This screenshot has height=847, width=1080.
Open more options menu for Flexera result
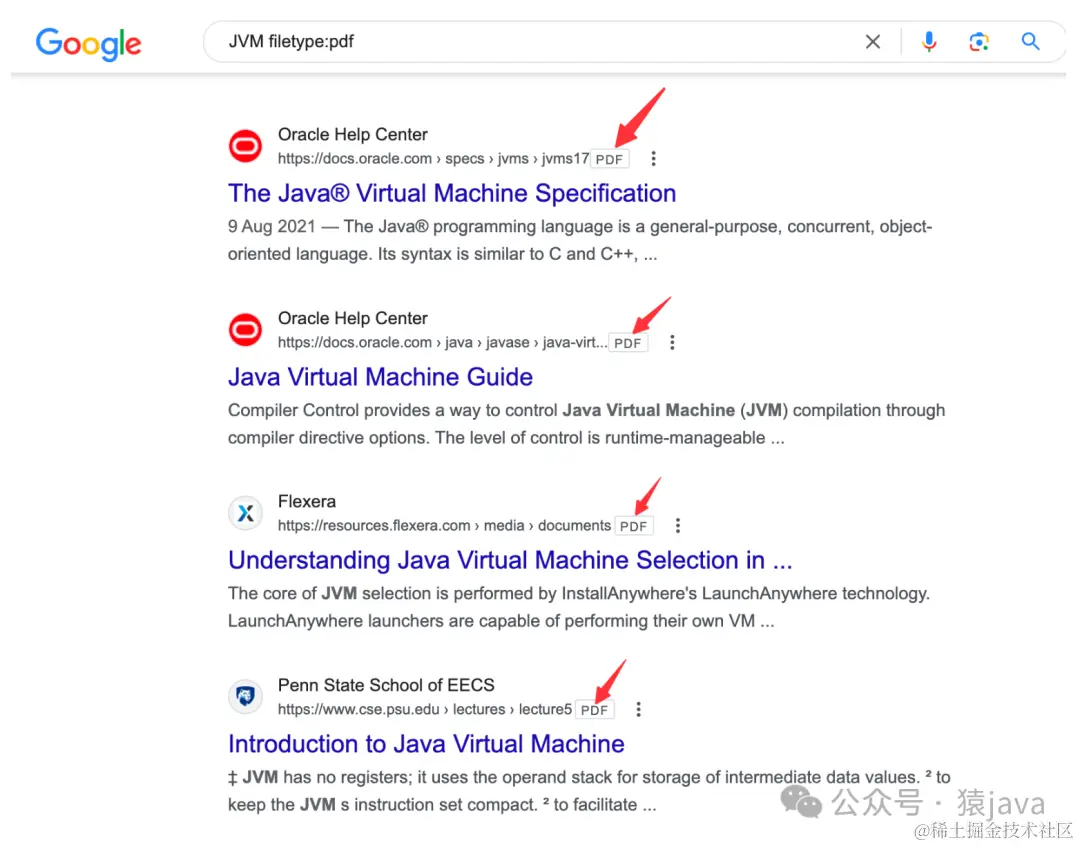coord(678,525)
